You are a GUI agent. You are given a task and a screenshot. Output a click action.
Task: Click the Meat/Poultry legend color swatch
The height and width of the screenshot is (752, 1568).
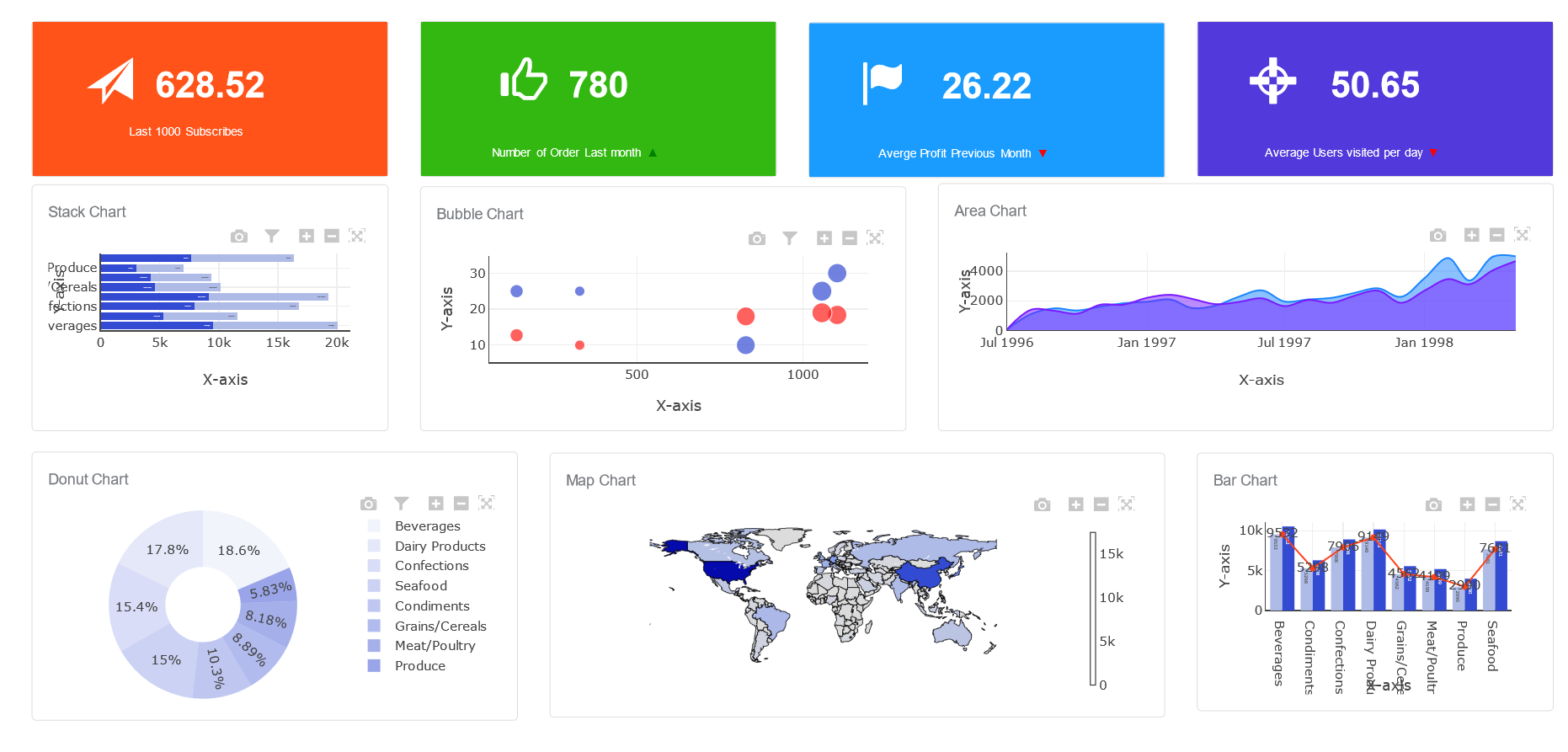pyautogui.click(x=374, y=646)
